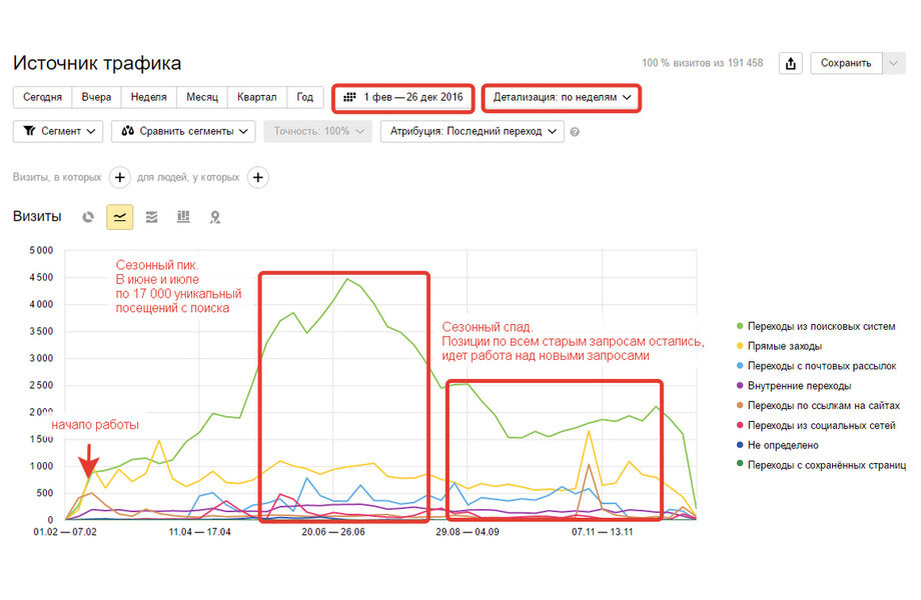Screen dimensions: 921x600
Task: Select the line chart view icon
Action: pos(120,217)
